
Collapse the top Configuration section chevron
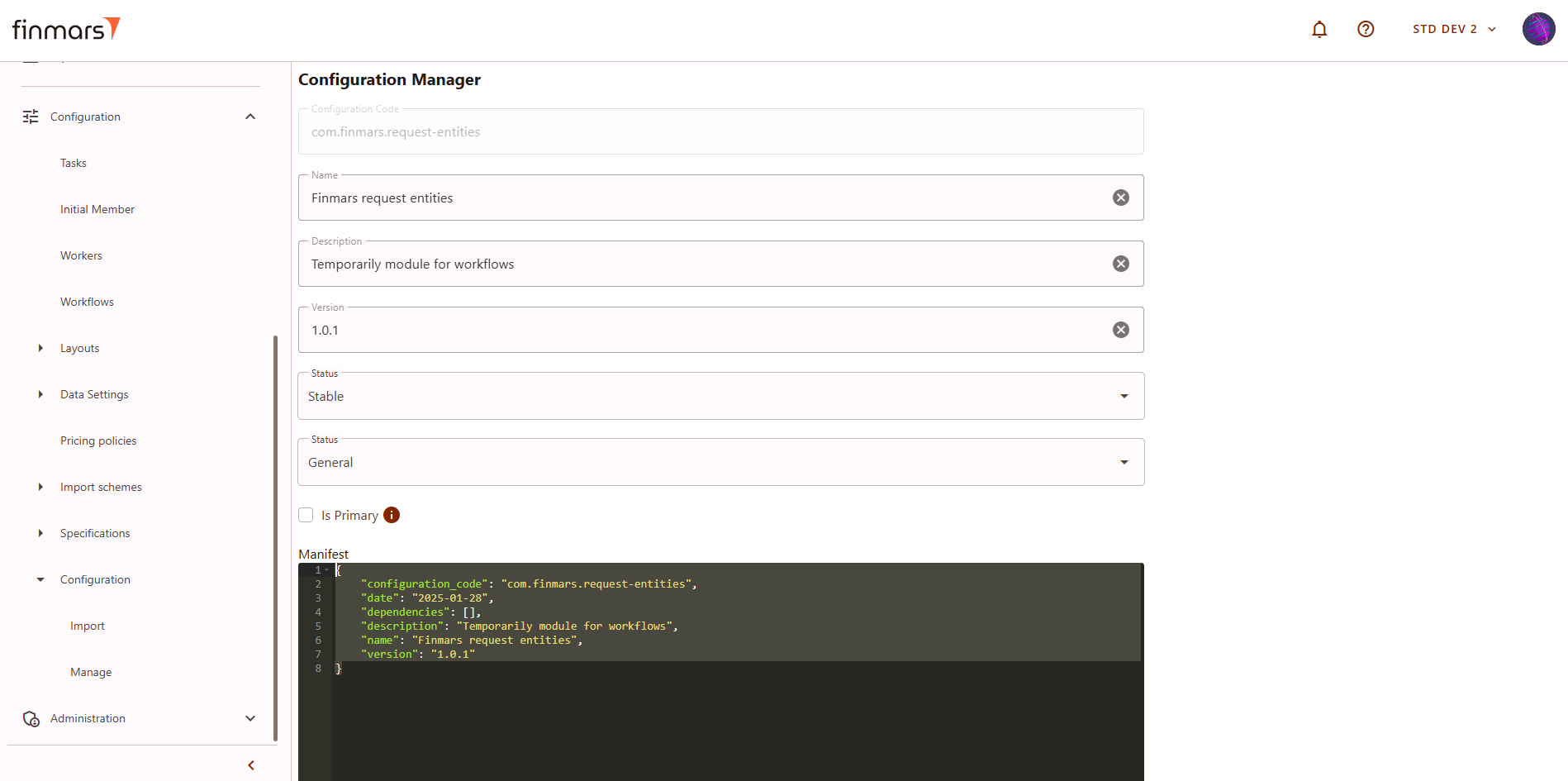[x=250, y=117]
